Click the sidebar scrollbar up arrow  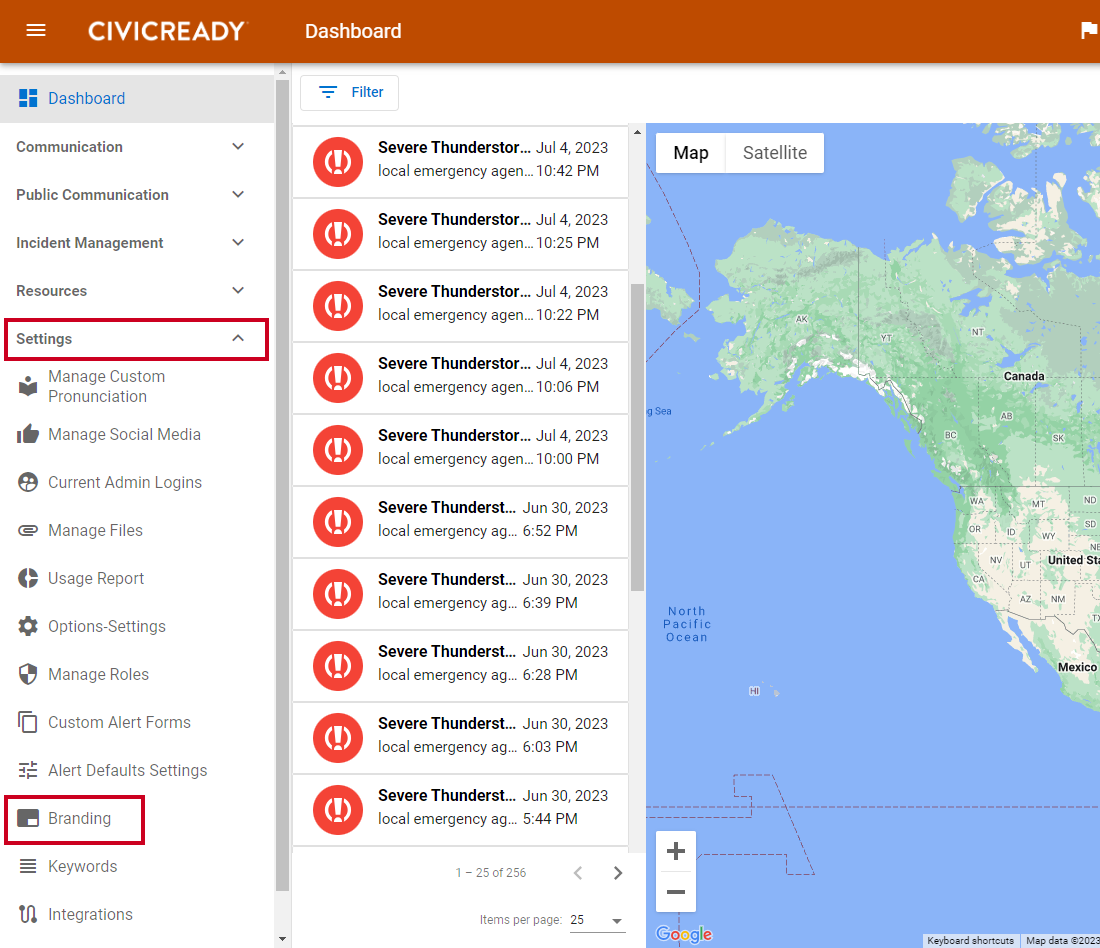point(282,72)
